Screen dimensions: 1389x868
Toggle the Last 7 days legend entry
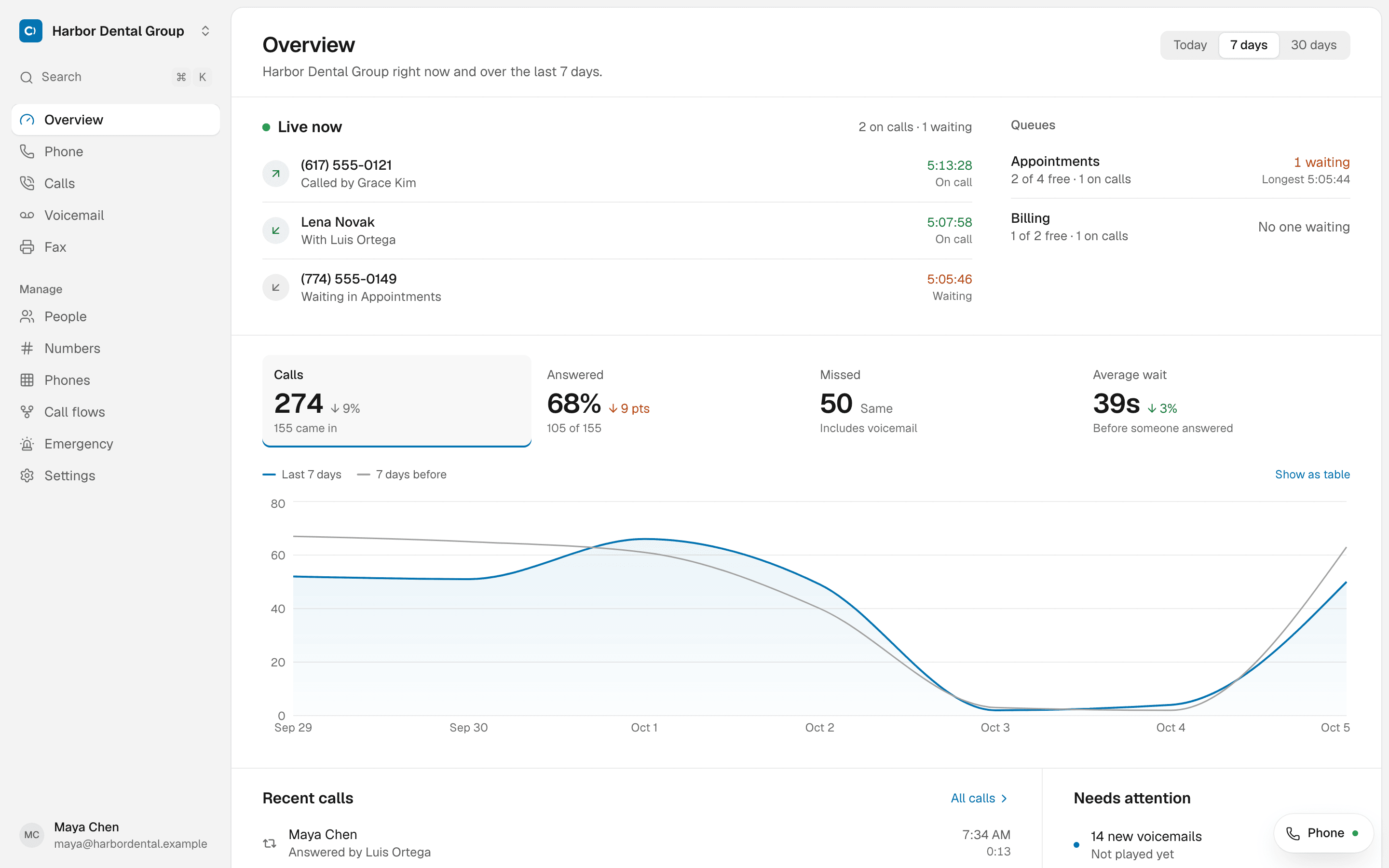point(302,474)
